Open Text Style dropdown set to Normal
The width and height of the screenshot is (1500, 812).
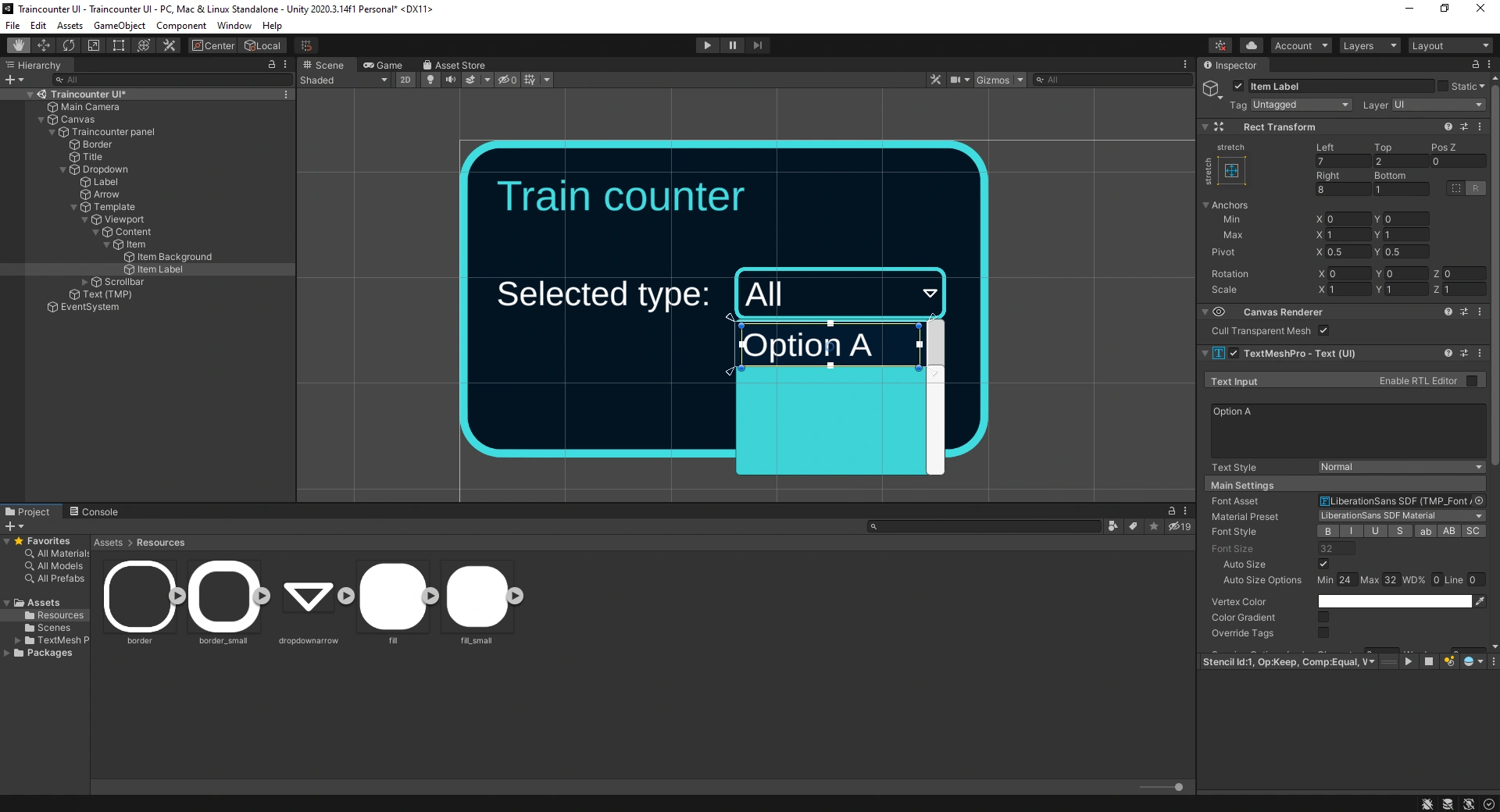(x=1402, y=467)
